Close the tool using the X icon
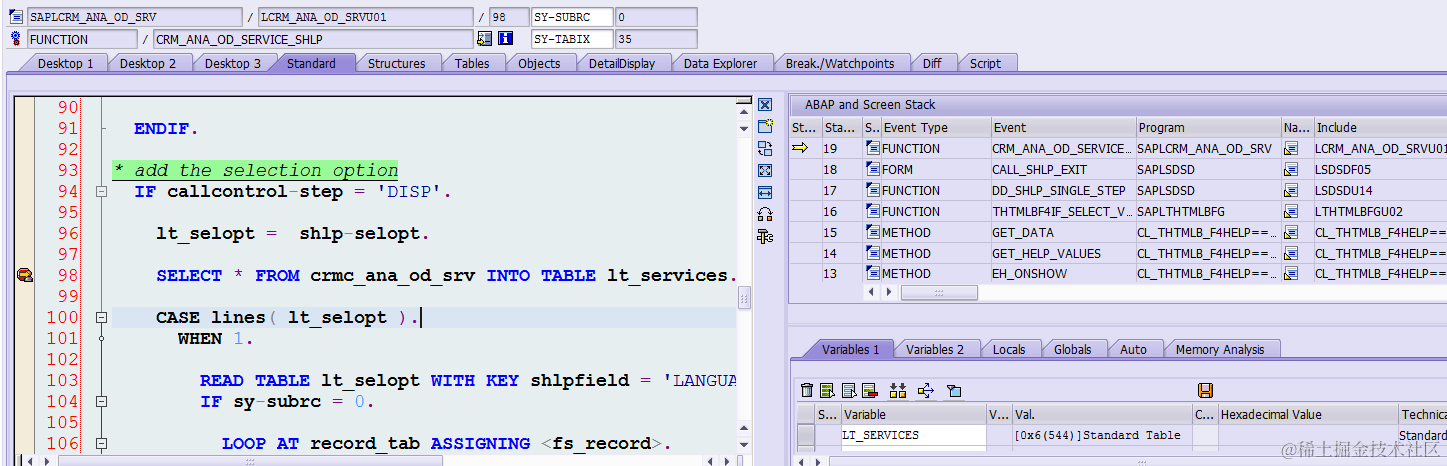 765,105
